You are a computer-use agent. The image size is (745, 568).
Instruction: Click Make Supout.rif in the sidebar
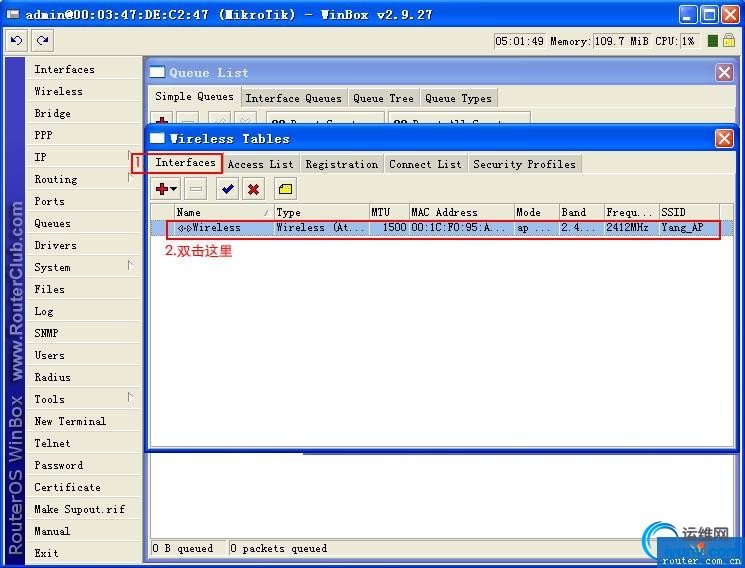pyautogui.click(x=83, y=510)
